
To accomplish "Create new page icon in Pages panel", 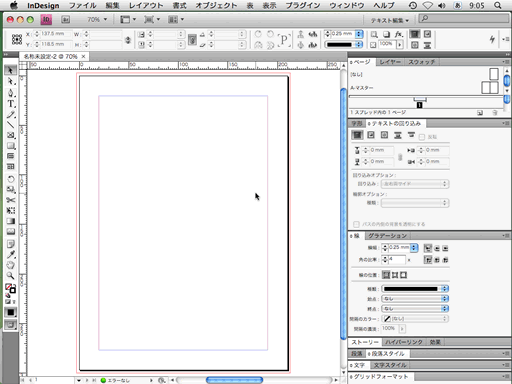I will coord(480,113).
